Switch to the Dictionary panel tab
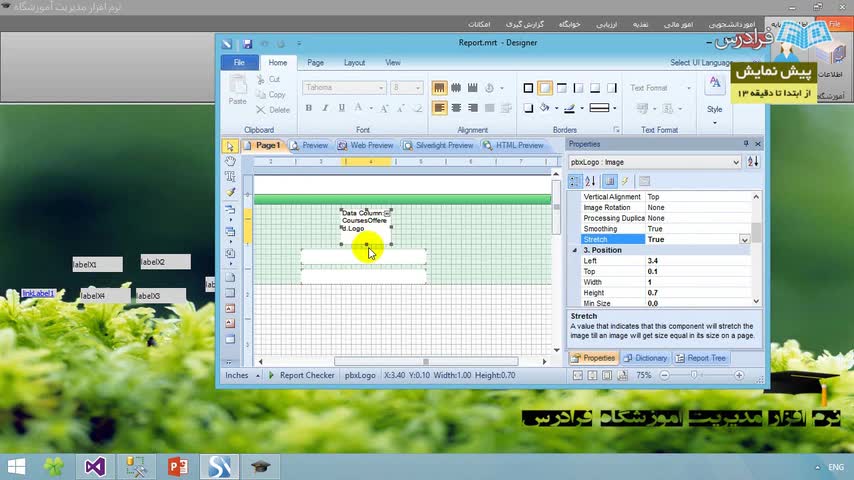This screenshot has width=854, height=480. (645, 358)
